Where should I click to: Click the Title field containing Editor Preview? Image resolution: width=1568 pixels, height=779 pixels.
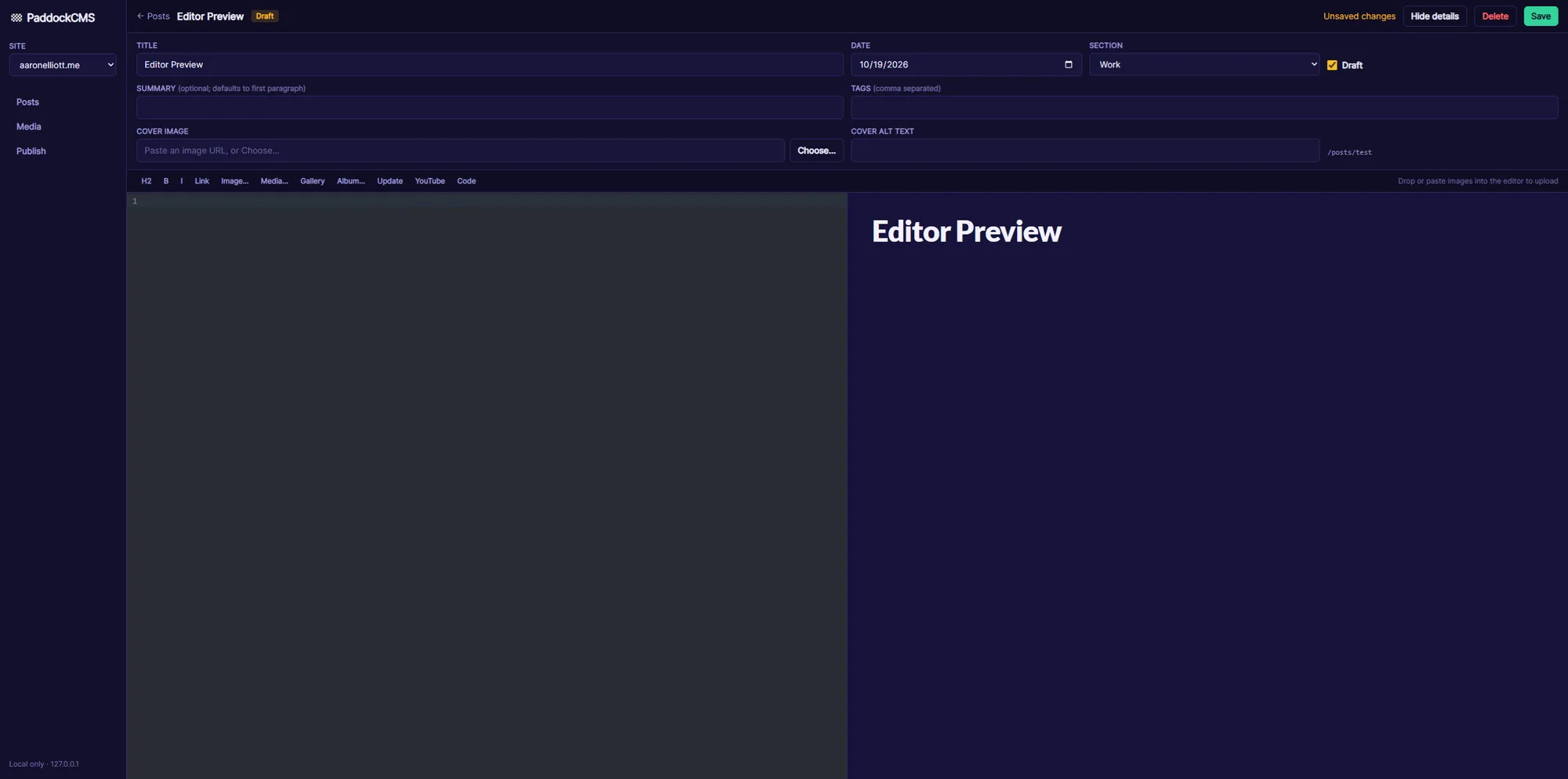(490, 64)
